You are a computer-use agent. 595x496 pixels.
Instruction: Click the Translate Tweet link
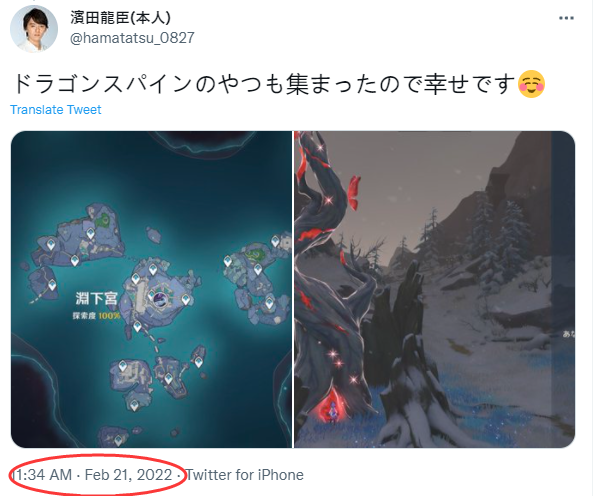pos(55,110)
